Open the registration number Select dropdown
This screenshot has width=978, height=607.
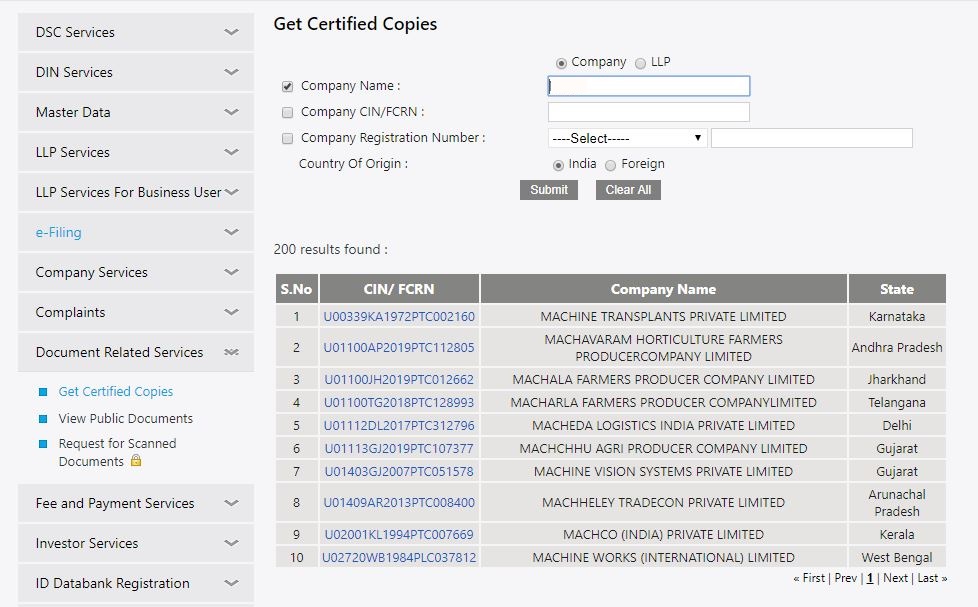tap(627, 138)
